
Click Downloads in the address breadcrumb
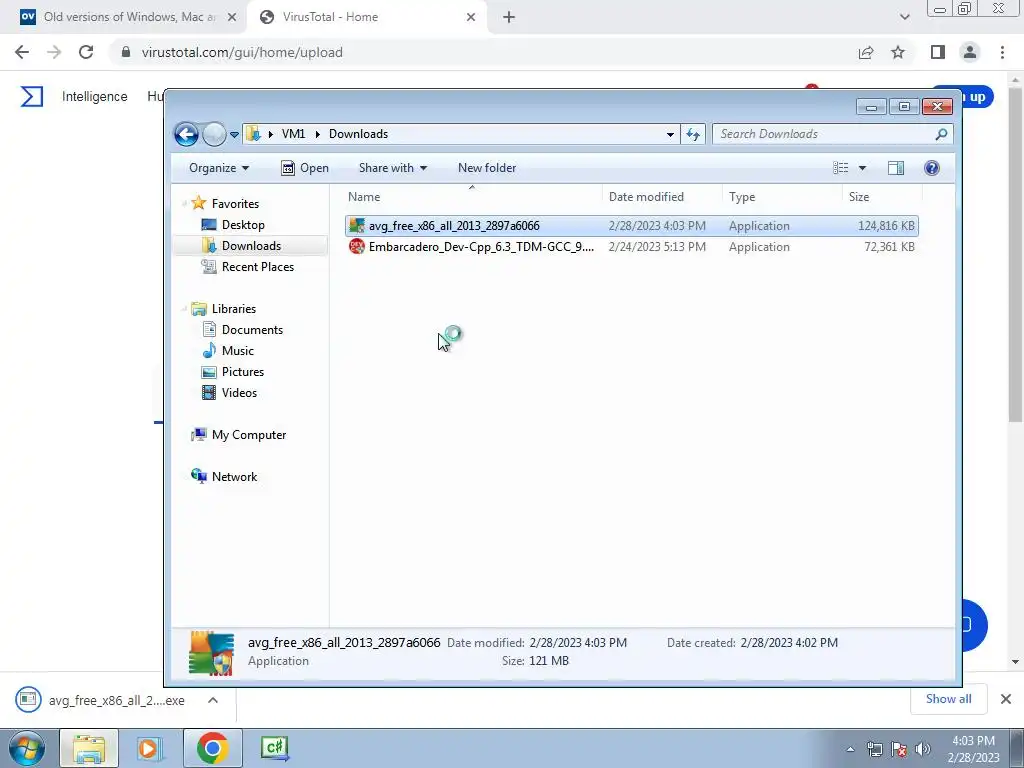(359, 134)
